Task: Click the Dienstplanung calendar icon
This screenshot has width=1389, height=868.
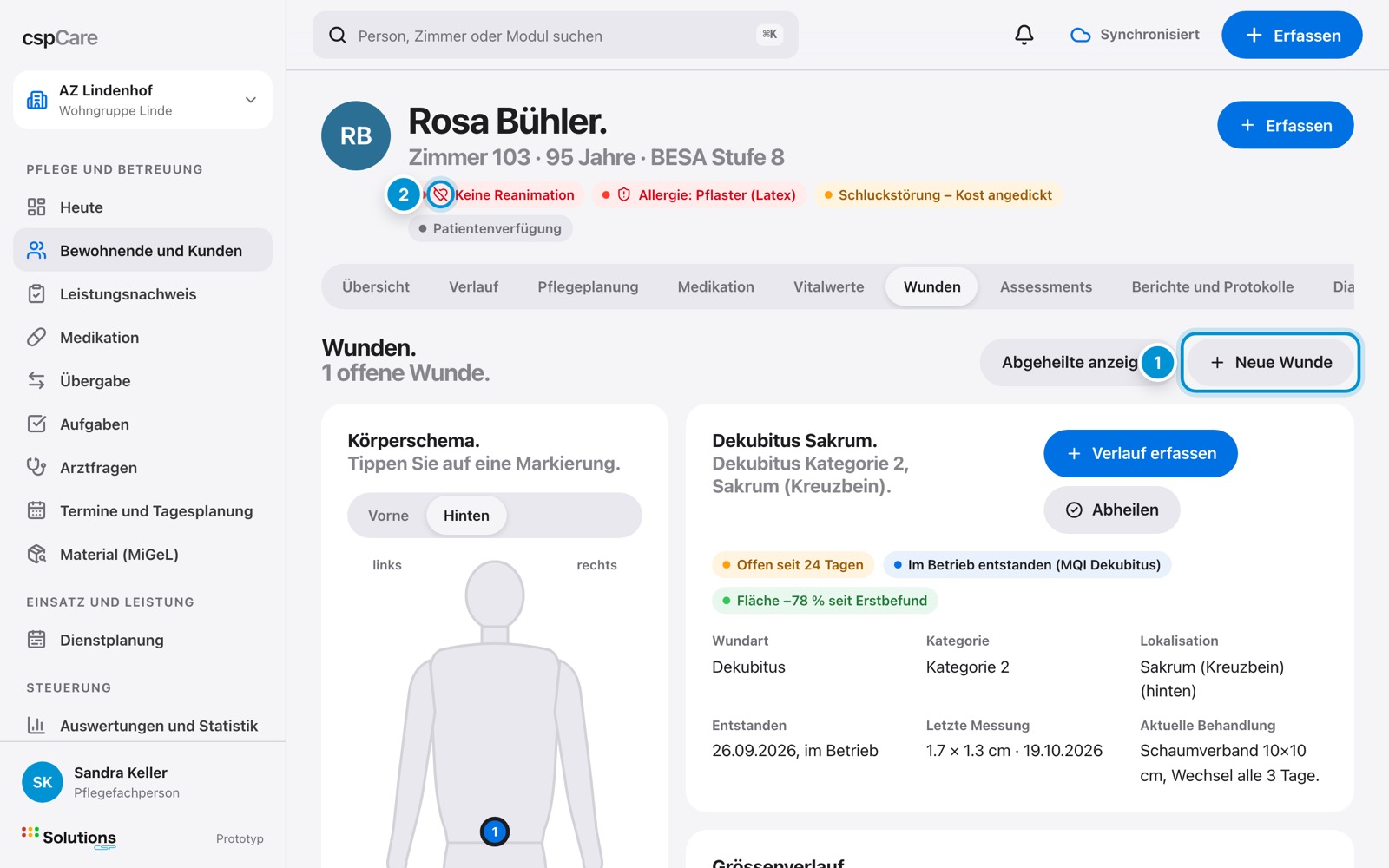Action: (36, 640)
